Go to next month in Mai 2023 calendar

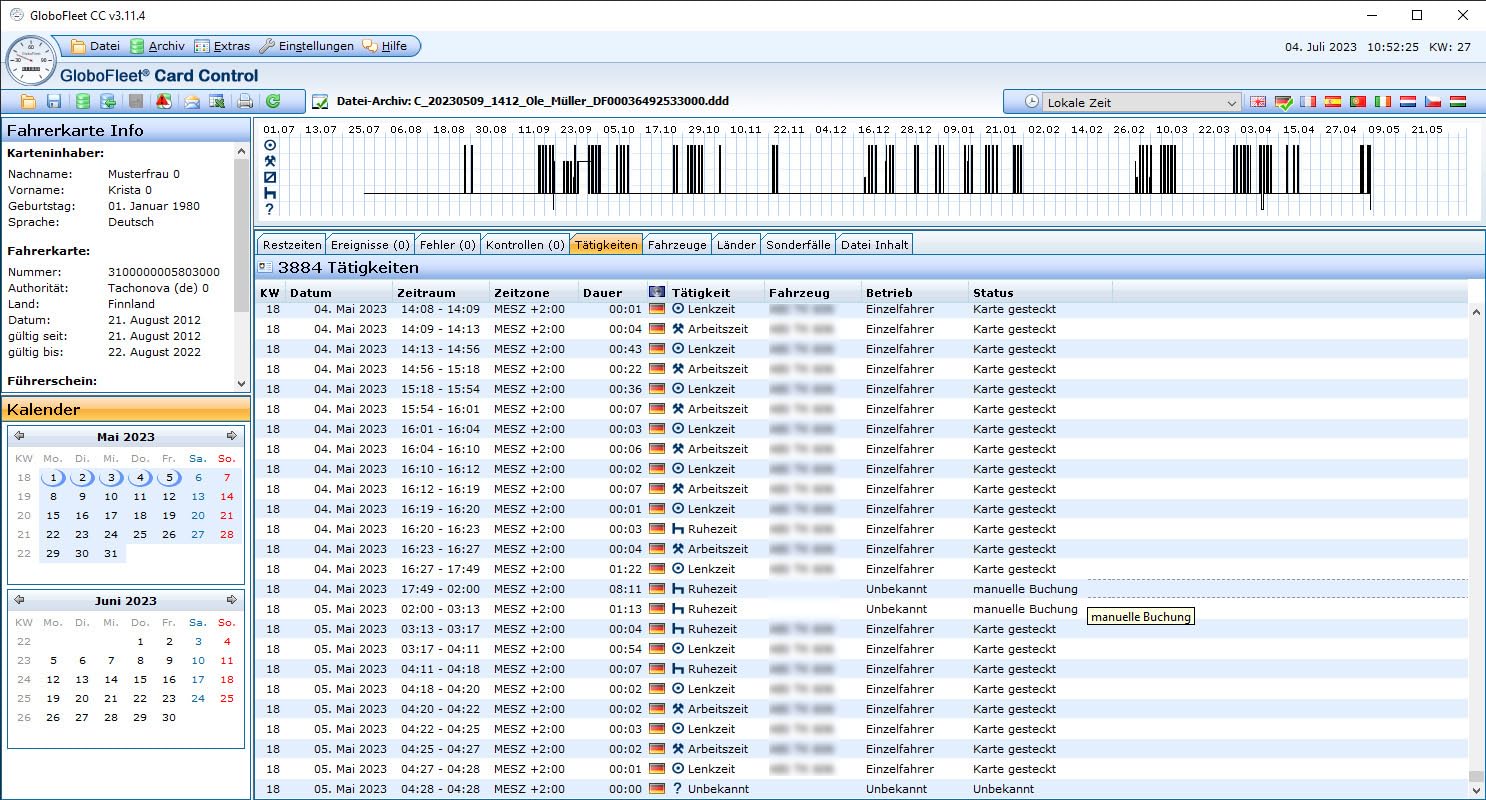point(232,436)
